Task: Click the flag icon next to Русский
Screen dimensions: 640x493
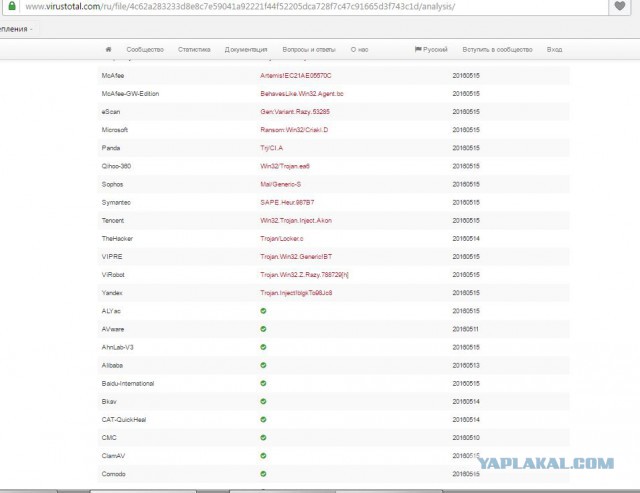Action: tap(418, 49)
